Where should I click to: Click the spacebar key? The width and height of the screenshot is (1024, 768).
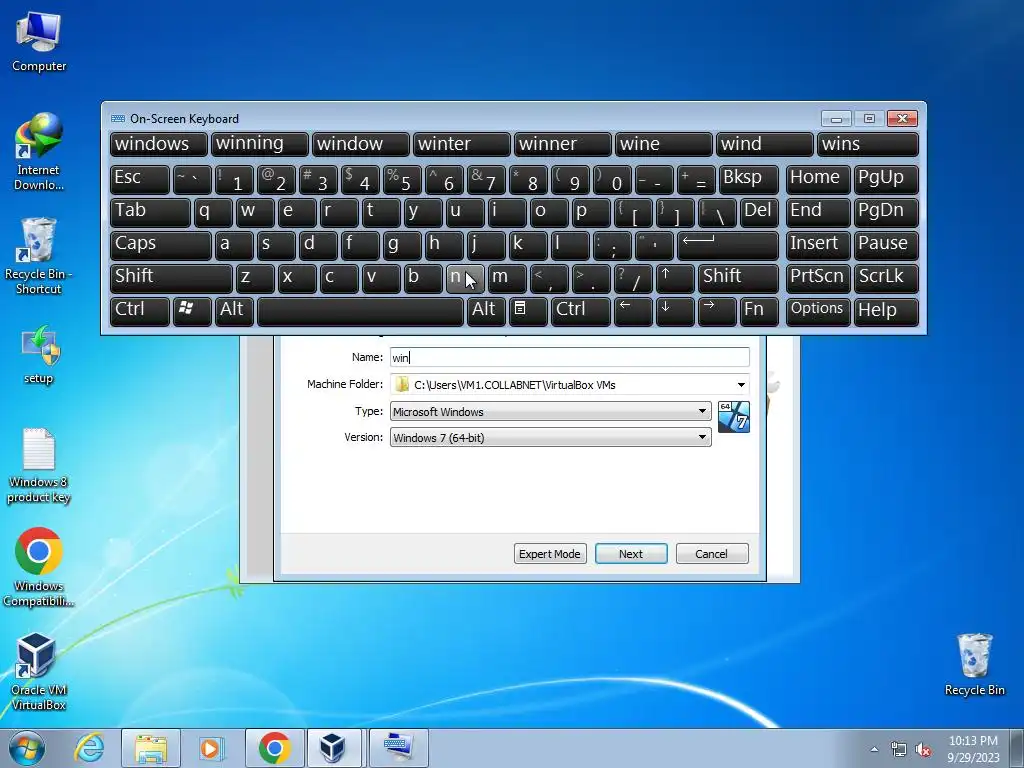[360, 311]
